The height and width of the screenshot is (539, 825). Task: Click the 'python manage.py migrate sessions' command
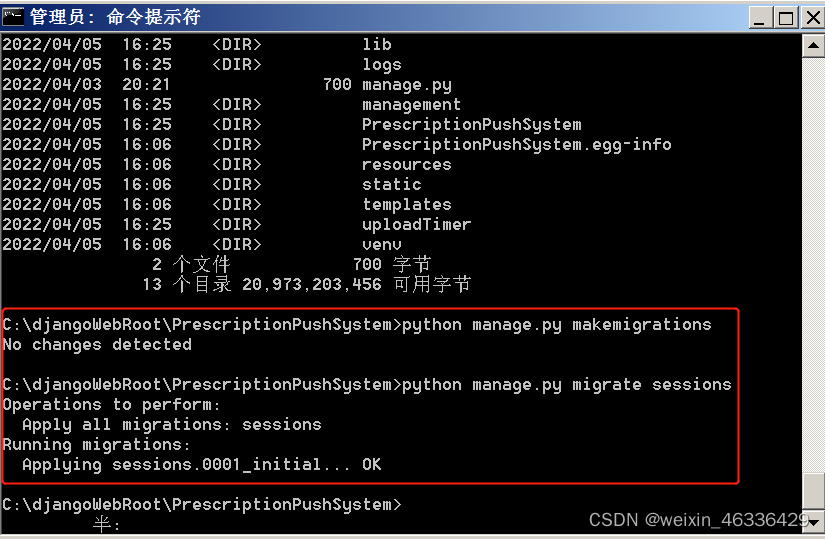click(x=566, y=385)
